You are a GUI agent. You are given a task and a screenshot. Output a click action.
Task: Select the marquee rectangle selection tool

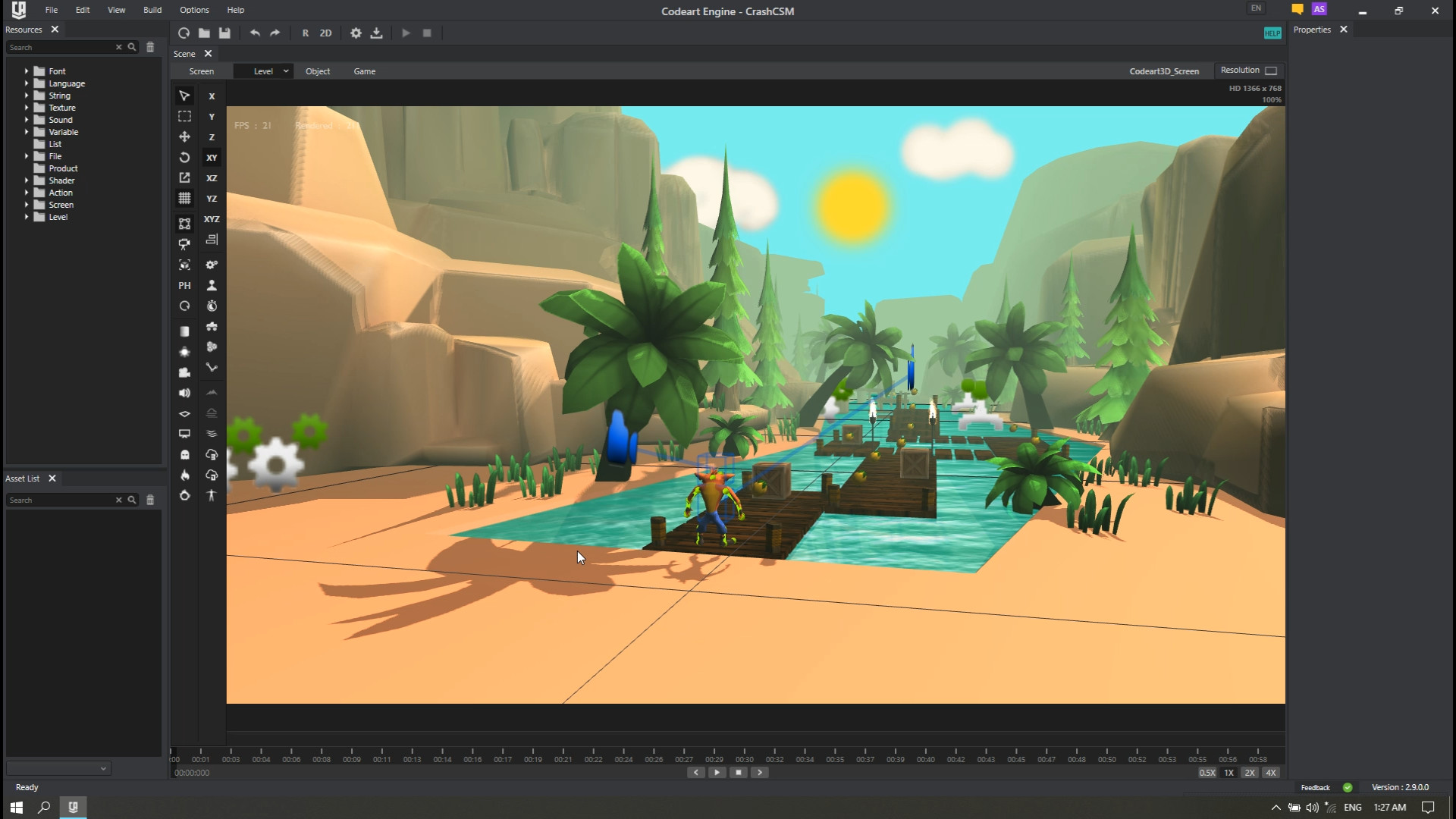point(184,116)
